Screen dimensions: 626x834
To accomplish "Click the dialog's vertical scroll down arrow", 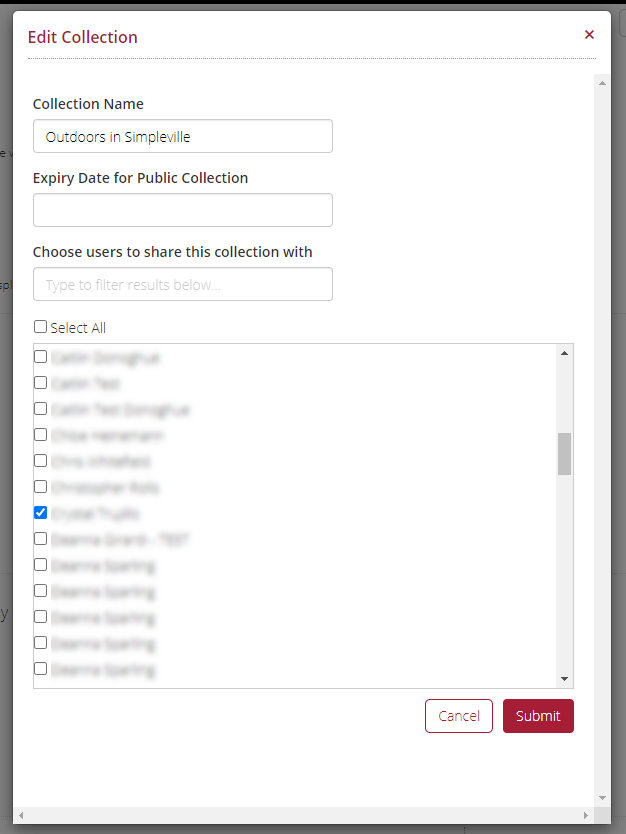I will pyautogui.click(x=602, y=798).
